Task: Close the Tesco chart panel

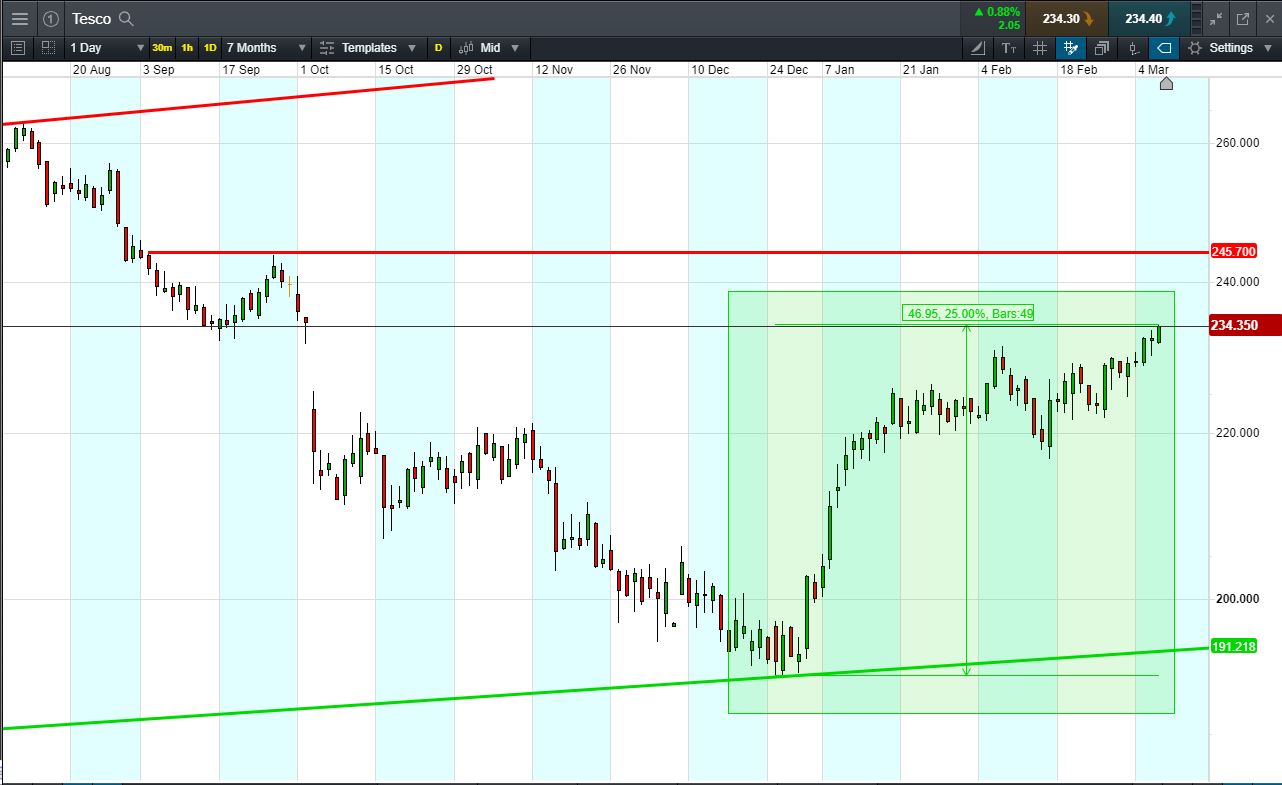Action: coord(1268,18)
